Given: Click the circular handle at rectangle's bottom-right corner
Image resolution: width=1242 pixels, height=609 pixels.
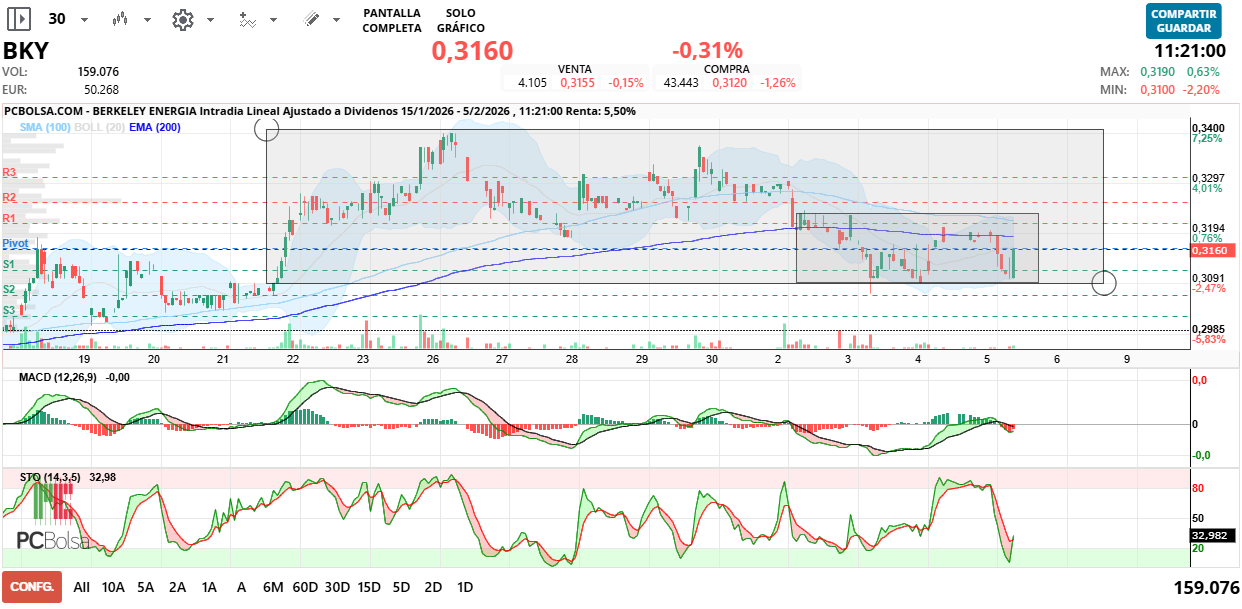Looking at the screenshot, I should [x=1103, y=283].
